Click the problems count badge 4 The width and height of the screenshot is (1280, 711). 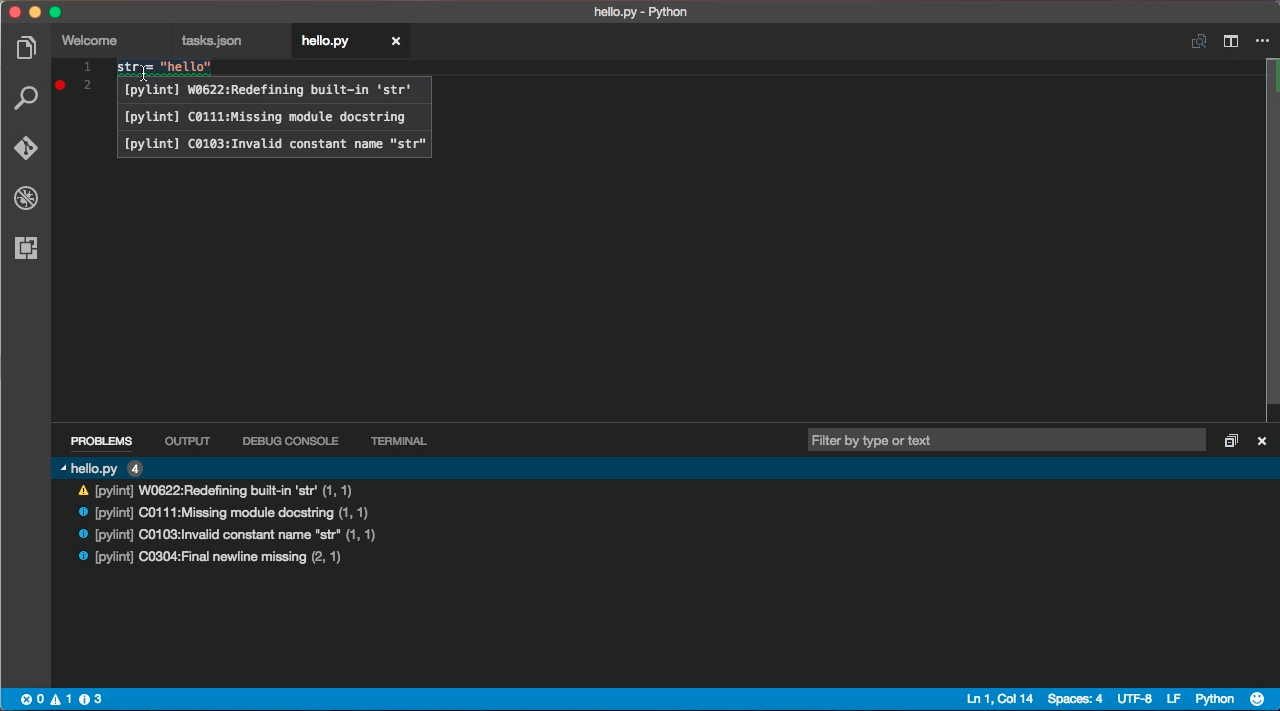pyautogui.click(x=135, y=468)
